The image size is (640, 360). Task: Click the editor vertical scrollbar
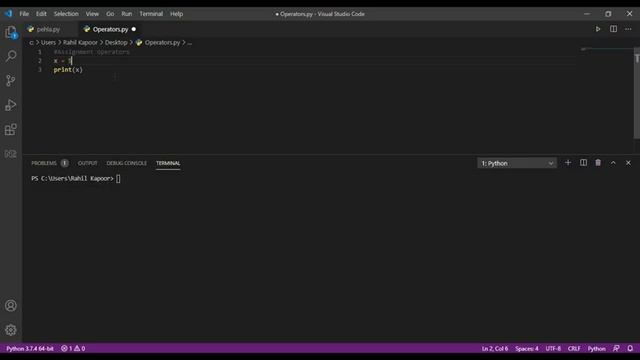point(637,93)
